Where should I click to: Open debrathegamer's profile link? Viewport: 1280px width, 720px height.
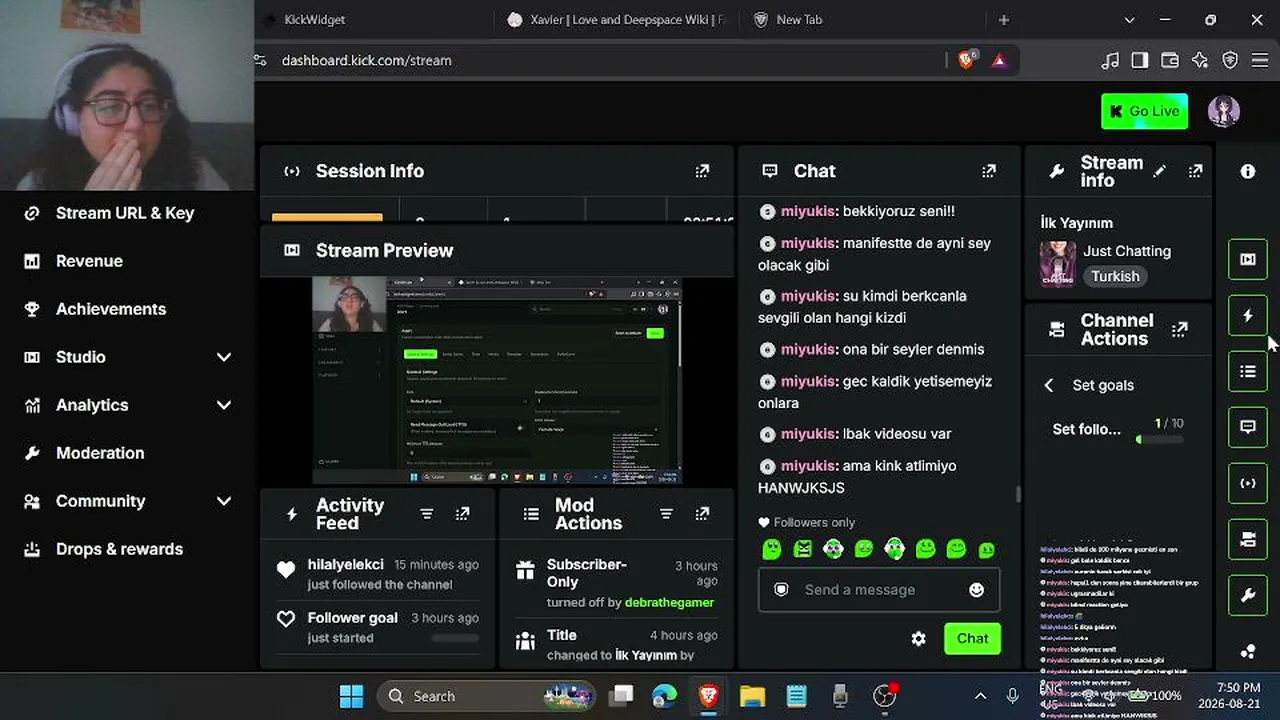coord(669,603)
